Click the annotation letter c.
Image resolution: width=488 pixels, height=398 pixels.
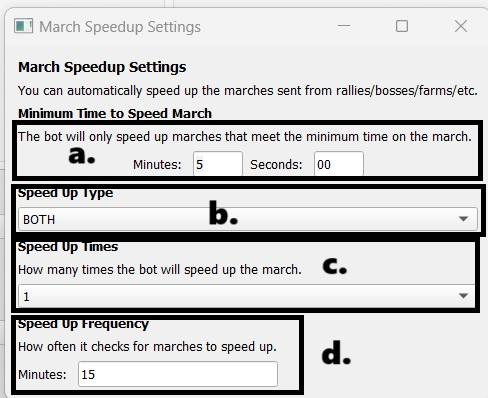point(335,266)
